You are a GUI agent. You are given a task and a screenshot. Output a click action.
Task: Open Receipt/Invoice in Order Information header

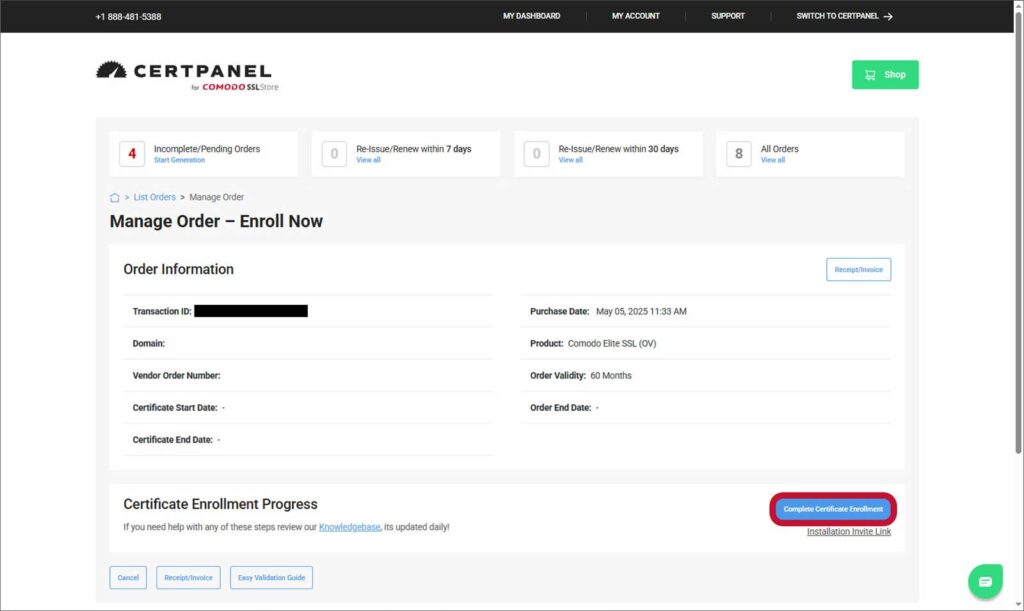click(x=858, y=270)
